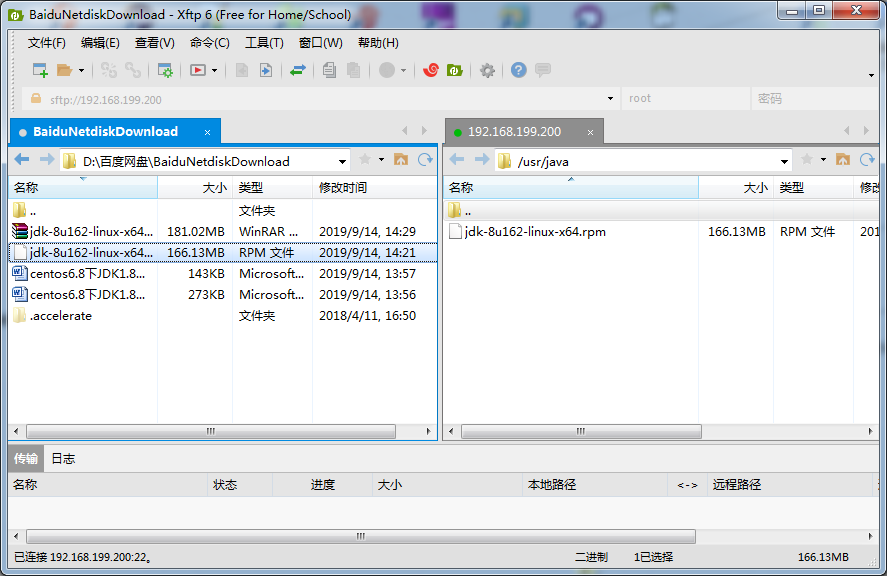The width and height of the screenshot is (887, 576).
Task: Refresh the local pane file list
Action: [425, 160]
